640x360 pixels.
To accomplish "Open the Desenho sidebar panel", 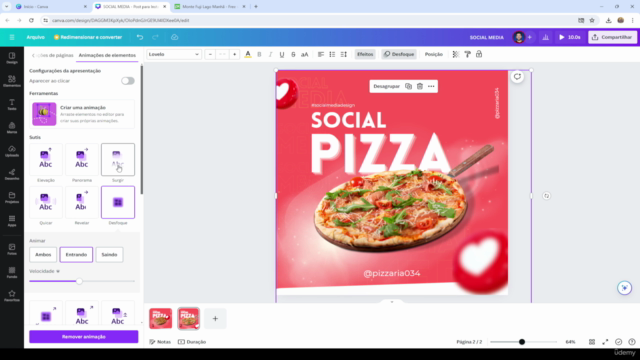I will coord(12,174).
